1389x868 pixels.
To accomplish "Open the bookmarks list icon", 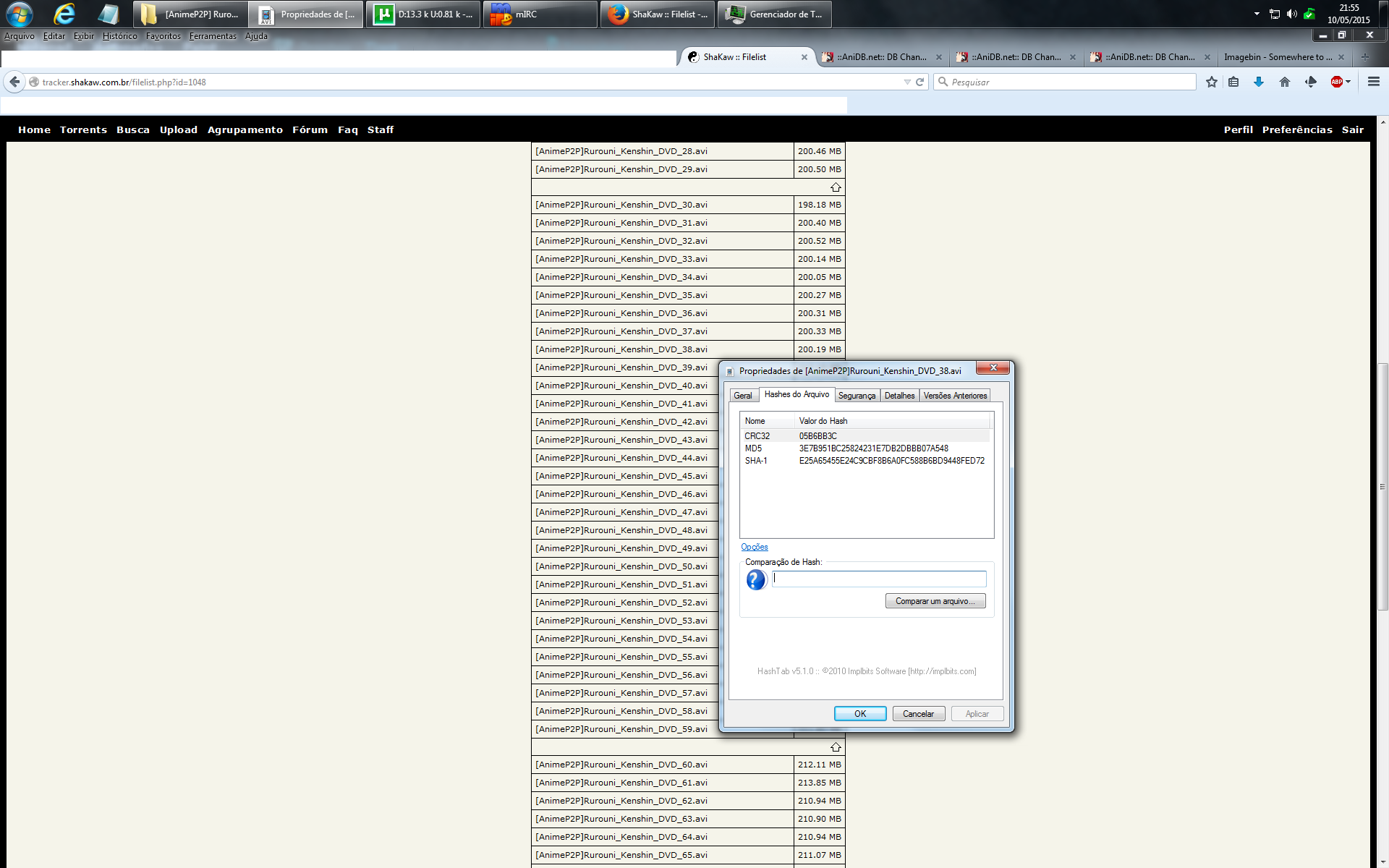I will 1234,82.
